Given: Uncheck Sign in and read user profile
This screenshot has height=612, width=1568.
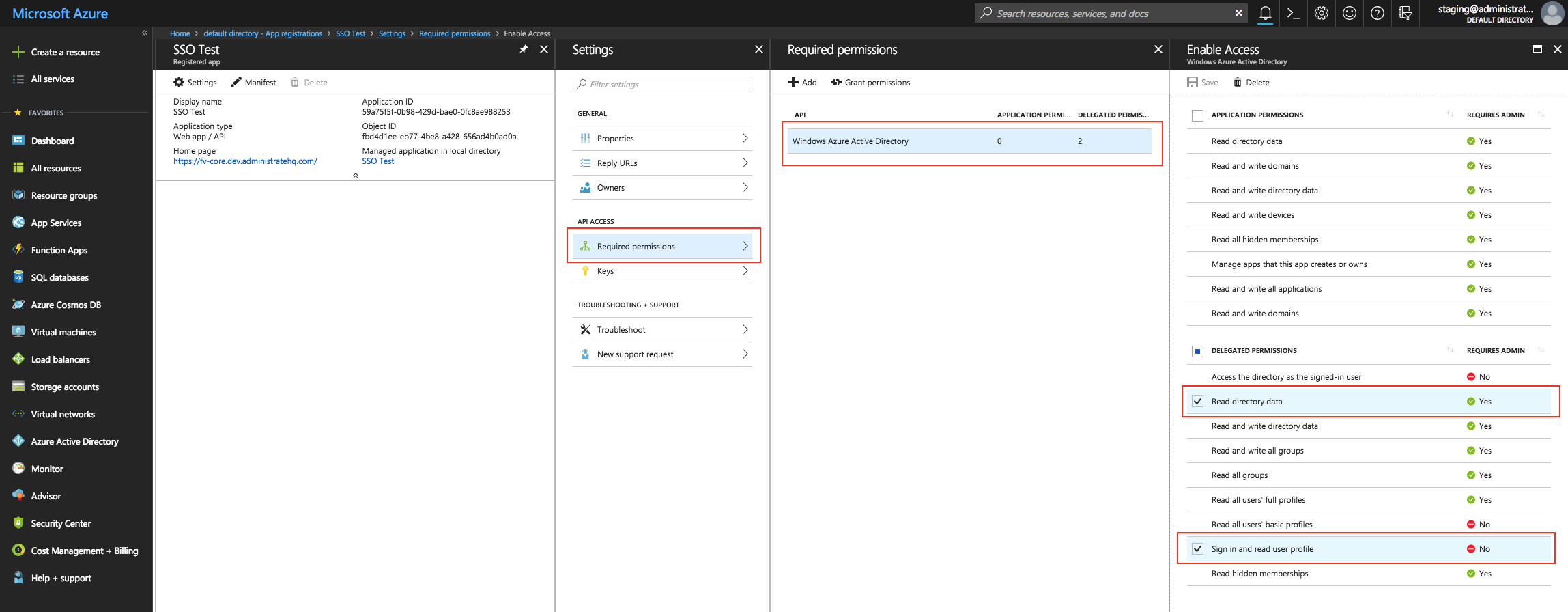Looking at the screenshot, I should pos(1197,549).
